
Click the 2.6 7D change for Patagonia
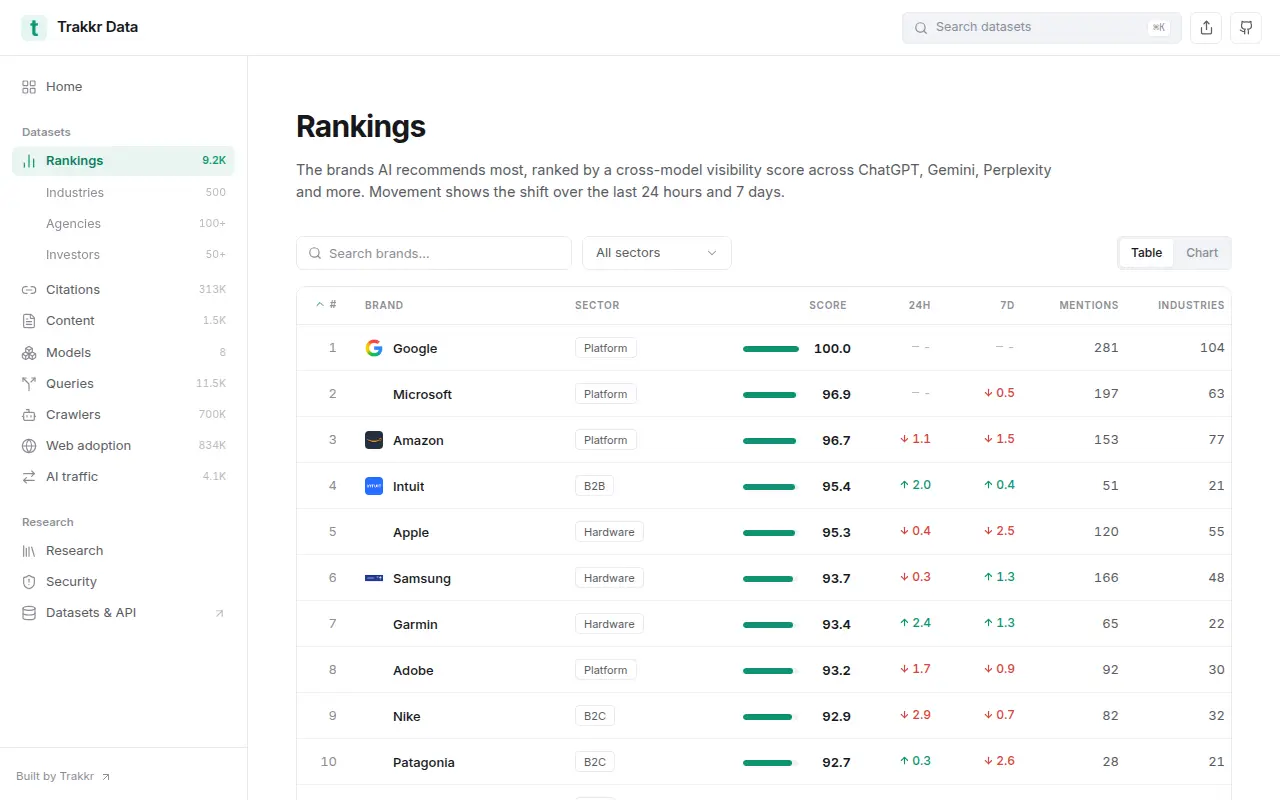(999, 761)
